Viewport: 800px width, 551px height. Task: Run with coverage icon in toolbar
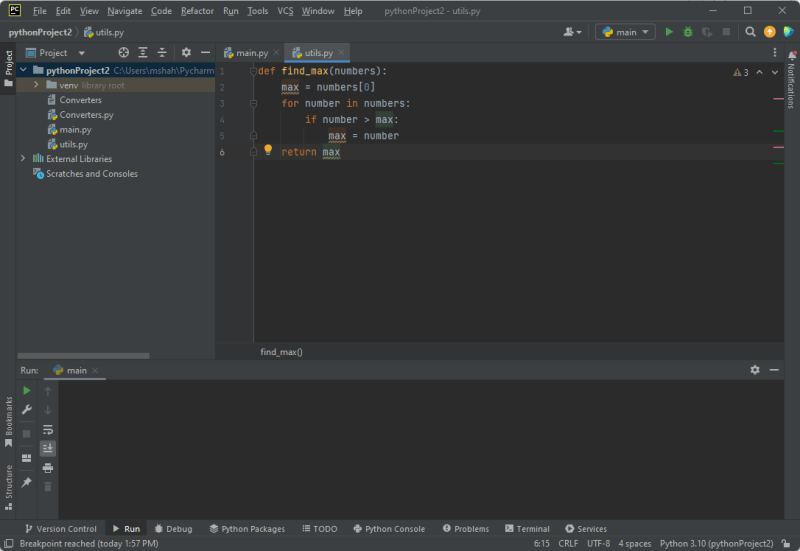(x=707, y=32)
